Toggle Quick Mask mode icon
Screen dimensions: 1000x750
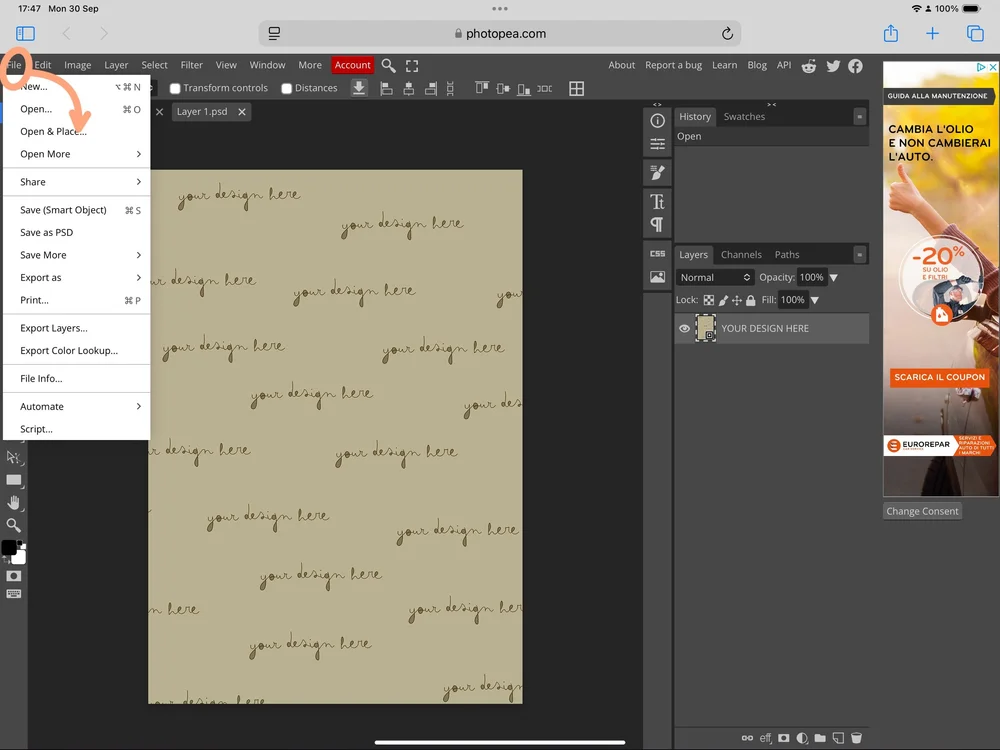[x=14, y=576]
